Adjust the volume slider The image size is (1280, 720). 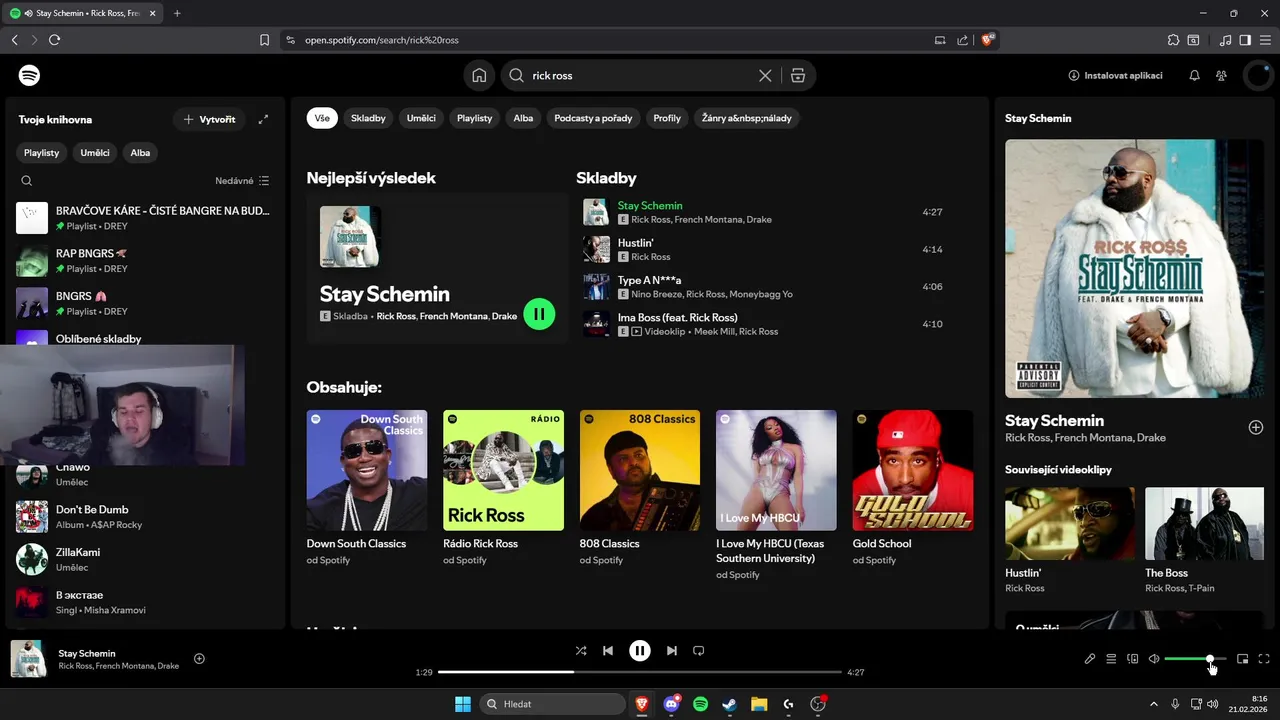(1195, 659)
